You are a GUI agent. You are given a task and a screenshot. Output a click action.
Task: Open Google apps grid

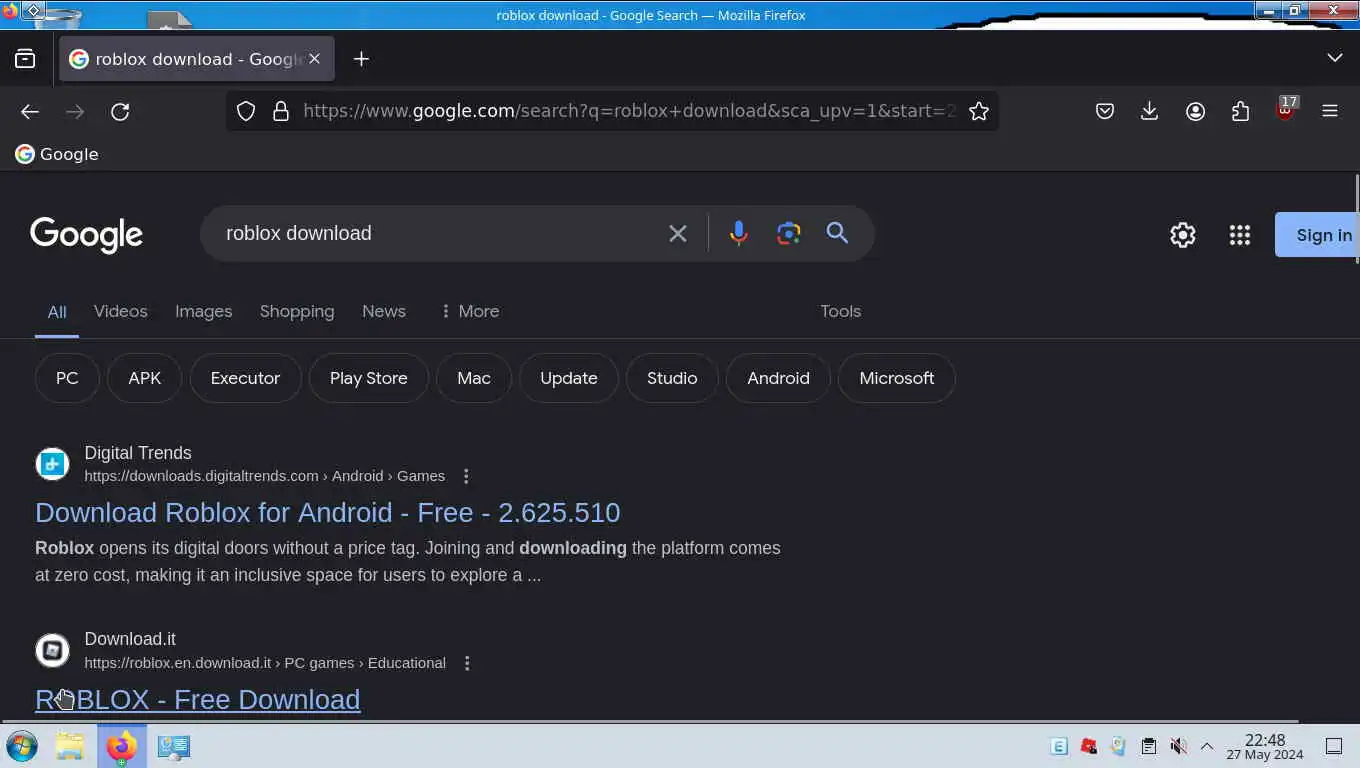coord(1240,235)
